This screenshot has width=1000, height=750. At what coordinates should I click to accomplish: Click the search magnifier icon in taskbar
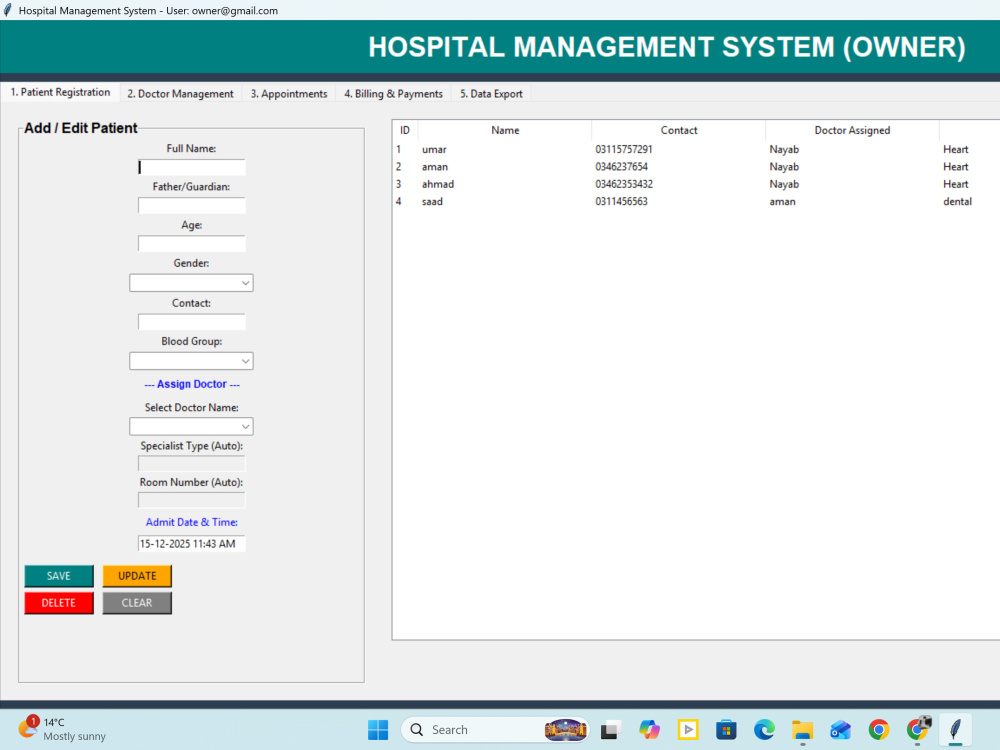click(416, 730)
